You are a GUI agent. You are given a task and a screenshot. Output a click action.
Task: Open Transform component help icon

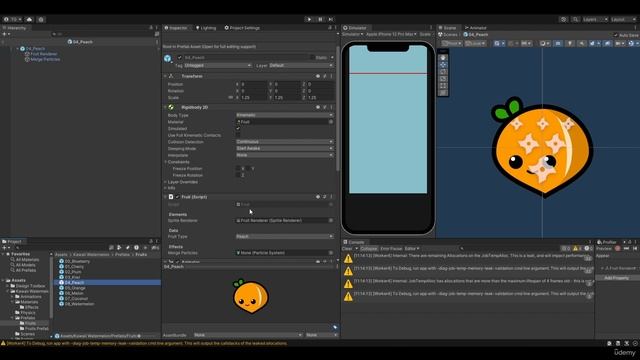(318, 76)
